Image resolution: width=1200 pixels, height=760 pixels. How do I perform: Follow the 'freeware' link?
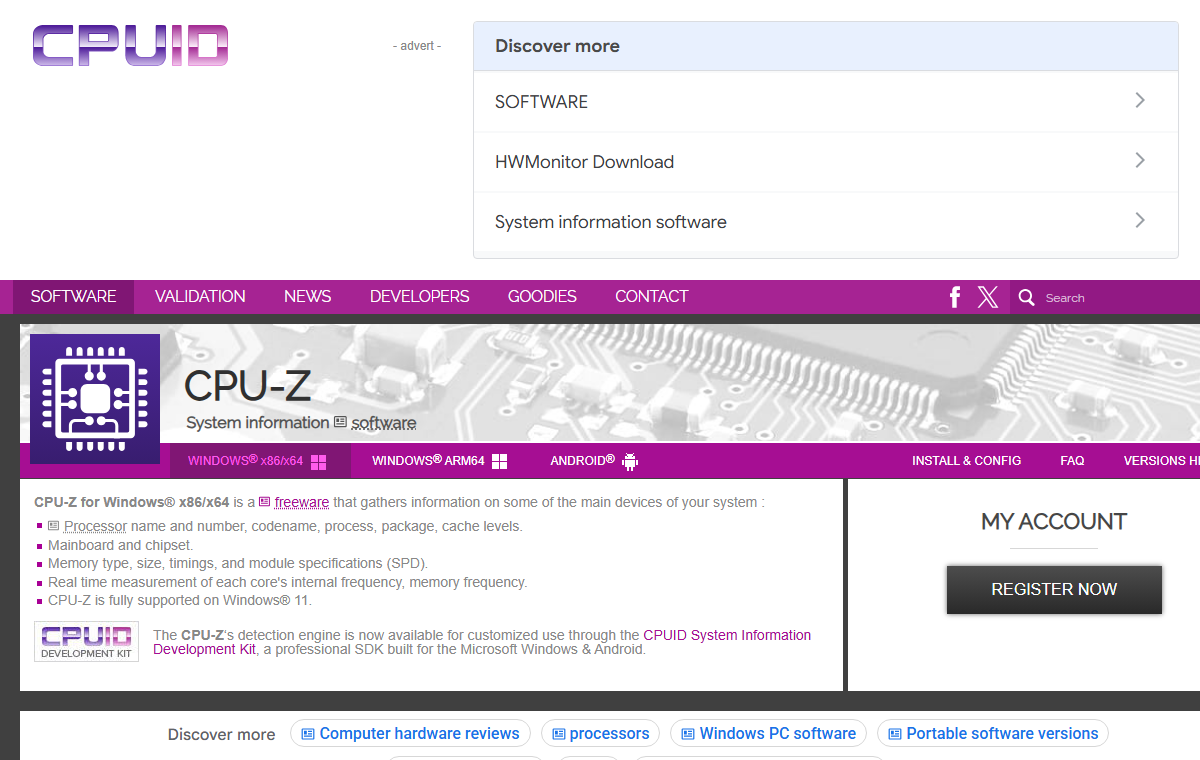click(302, 503)
